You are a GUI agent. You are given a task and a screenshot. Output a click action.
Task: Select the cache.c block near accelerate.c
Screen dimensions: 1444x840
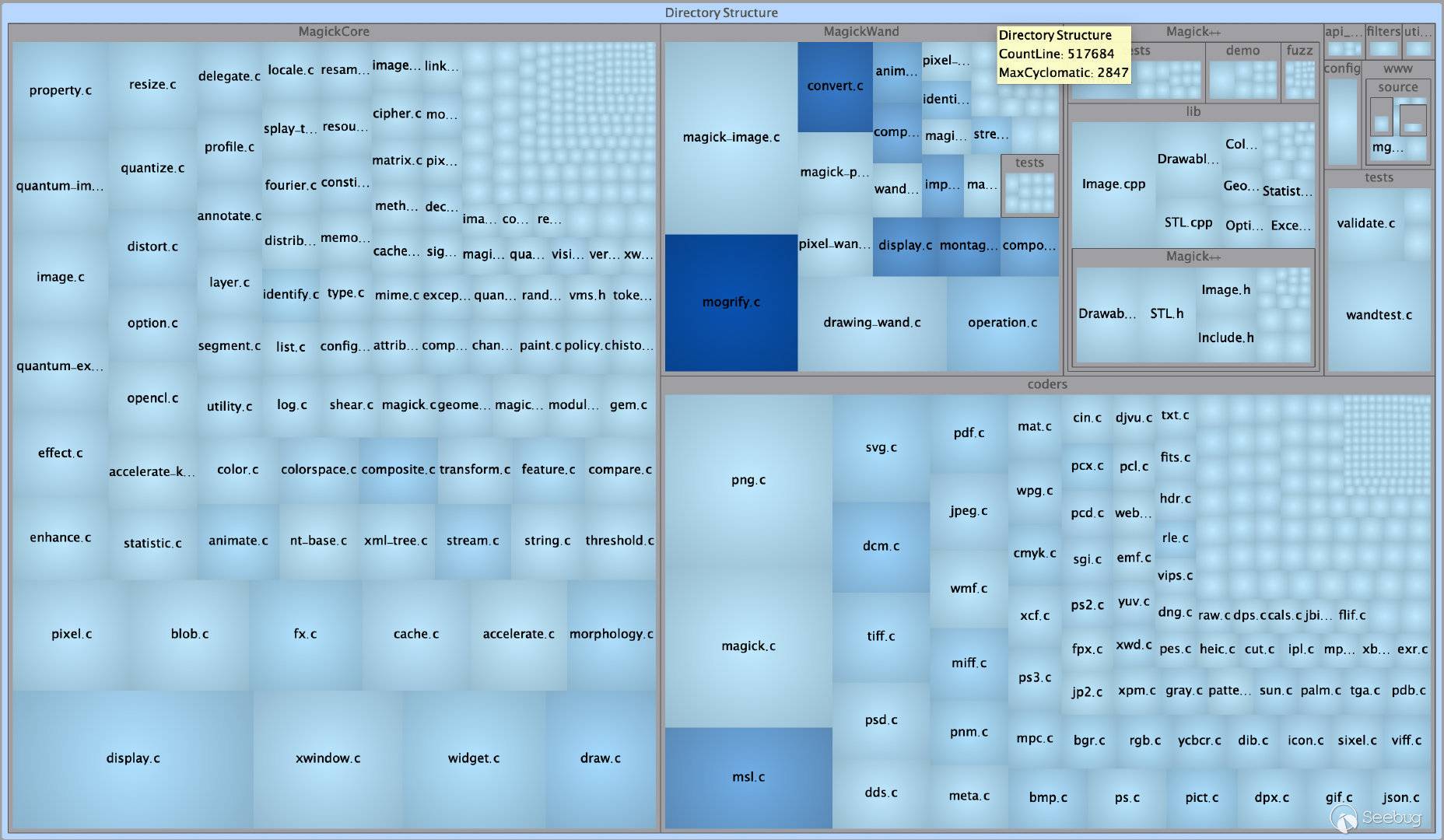[416, 635]
